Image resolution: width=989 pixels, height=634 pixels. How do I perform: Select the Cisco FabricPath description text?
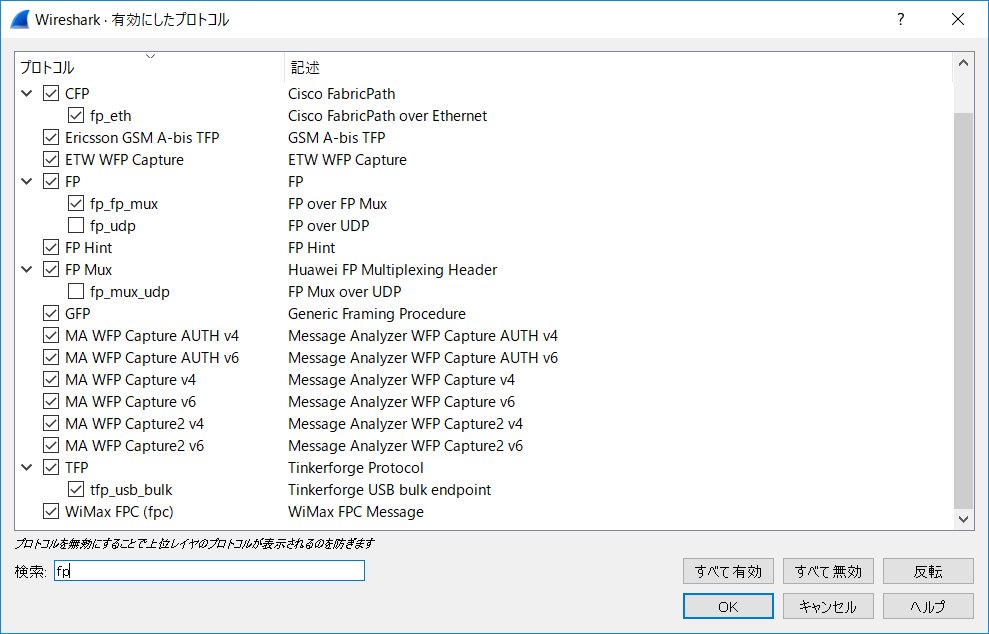[341, 93]
